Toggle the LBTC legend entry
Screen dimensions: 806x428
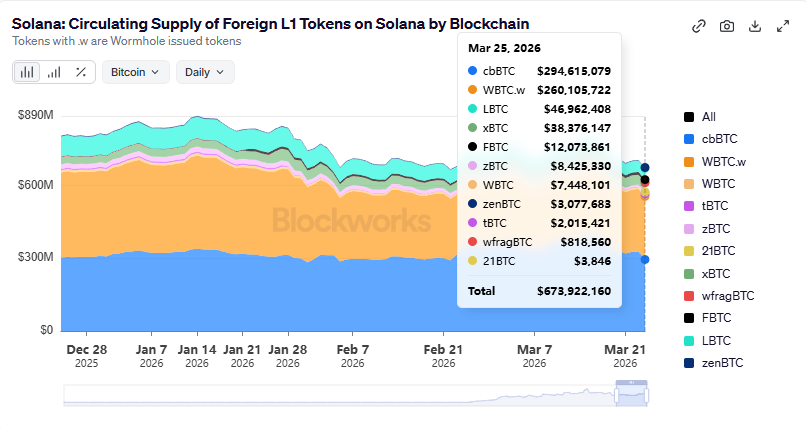714,341
